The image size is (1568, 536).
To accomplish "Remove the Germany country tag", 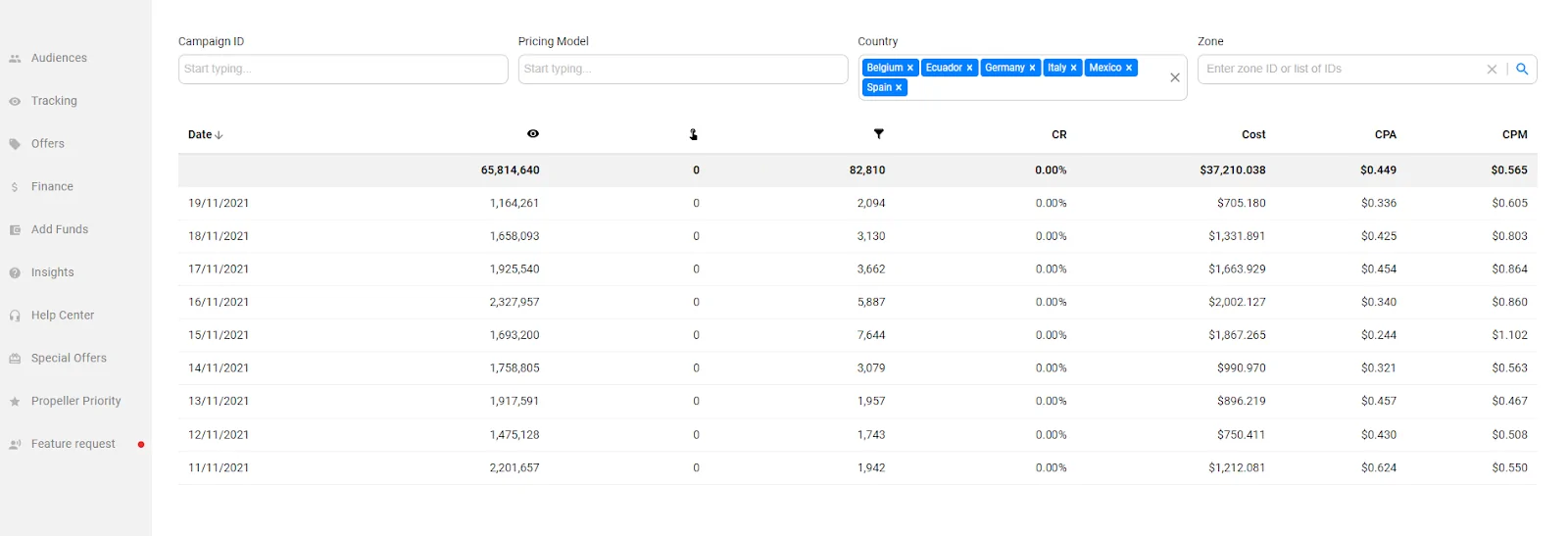I will click(1032, 68).
